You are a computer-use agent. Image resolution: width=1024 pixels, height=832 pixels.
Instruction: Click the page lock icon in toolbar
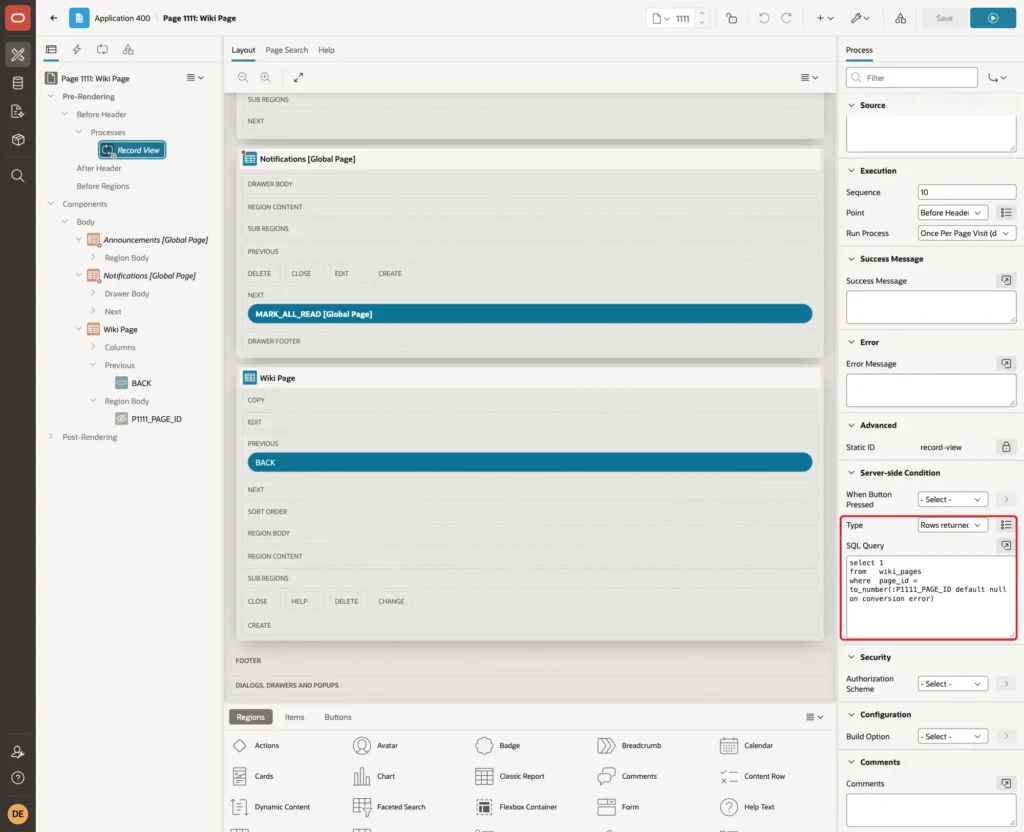tap(731, 18)
